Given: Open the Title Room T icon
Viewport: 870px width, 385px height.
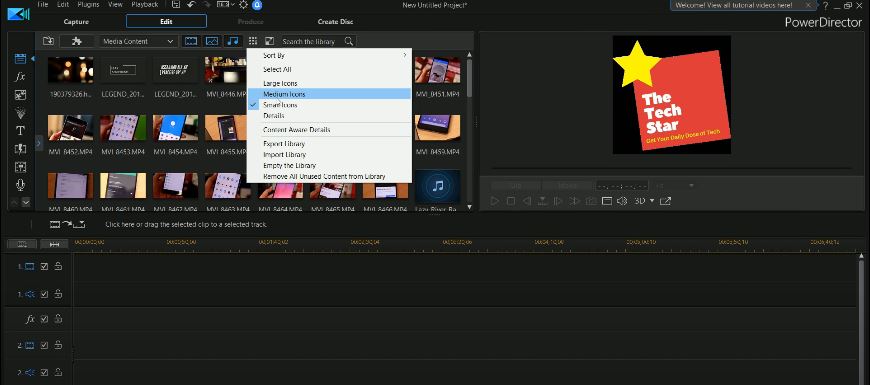Looking at the screenshot, I should [20, 131].
